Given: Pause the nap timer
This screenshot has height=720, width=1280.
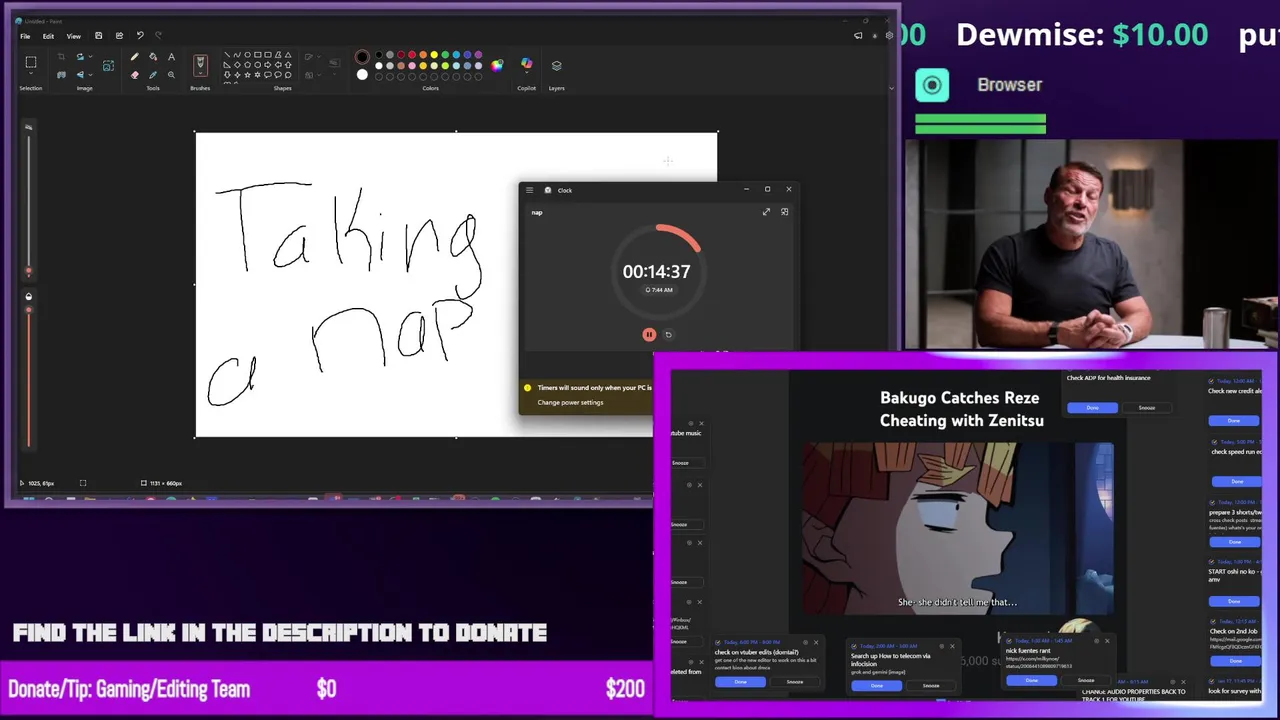Looking at the screenshot, I should coord(649,335).
